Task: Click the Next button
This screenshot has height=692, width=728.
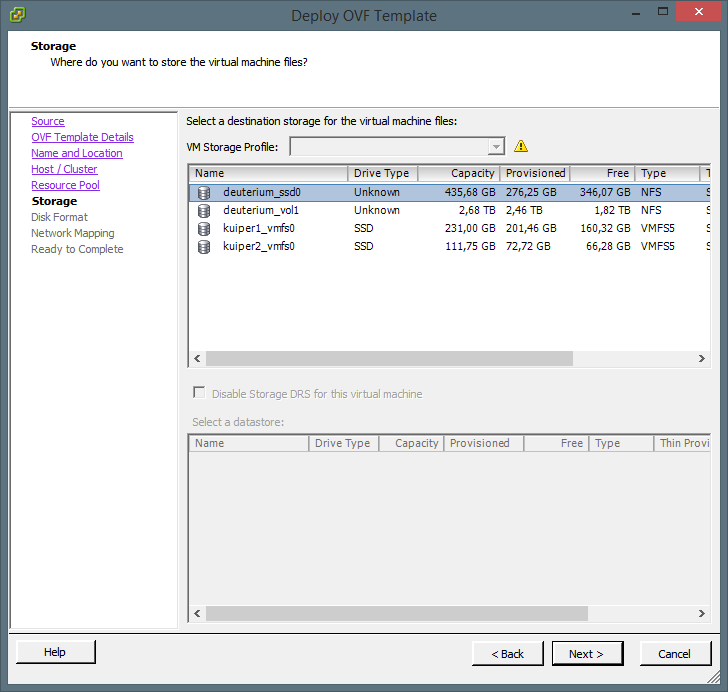Action: (x=587, y=653)
